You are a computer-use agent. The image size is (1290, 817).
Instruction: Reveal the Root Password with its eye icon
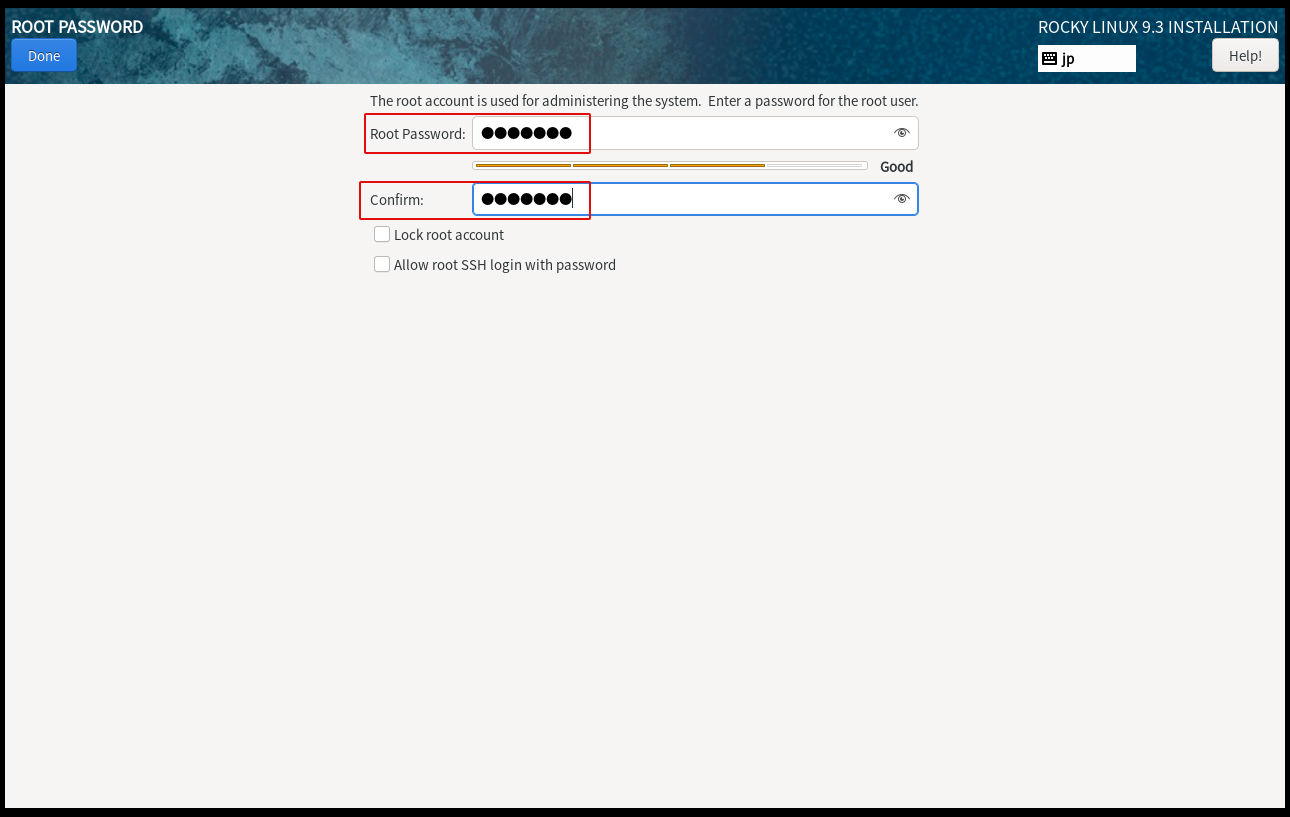click(x=901, y=133)
